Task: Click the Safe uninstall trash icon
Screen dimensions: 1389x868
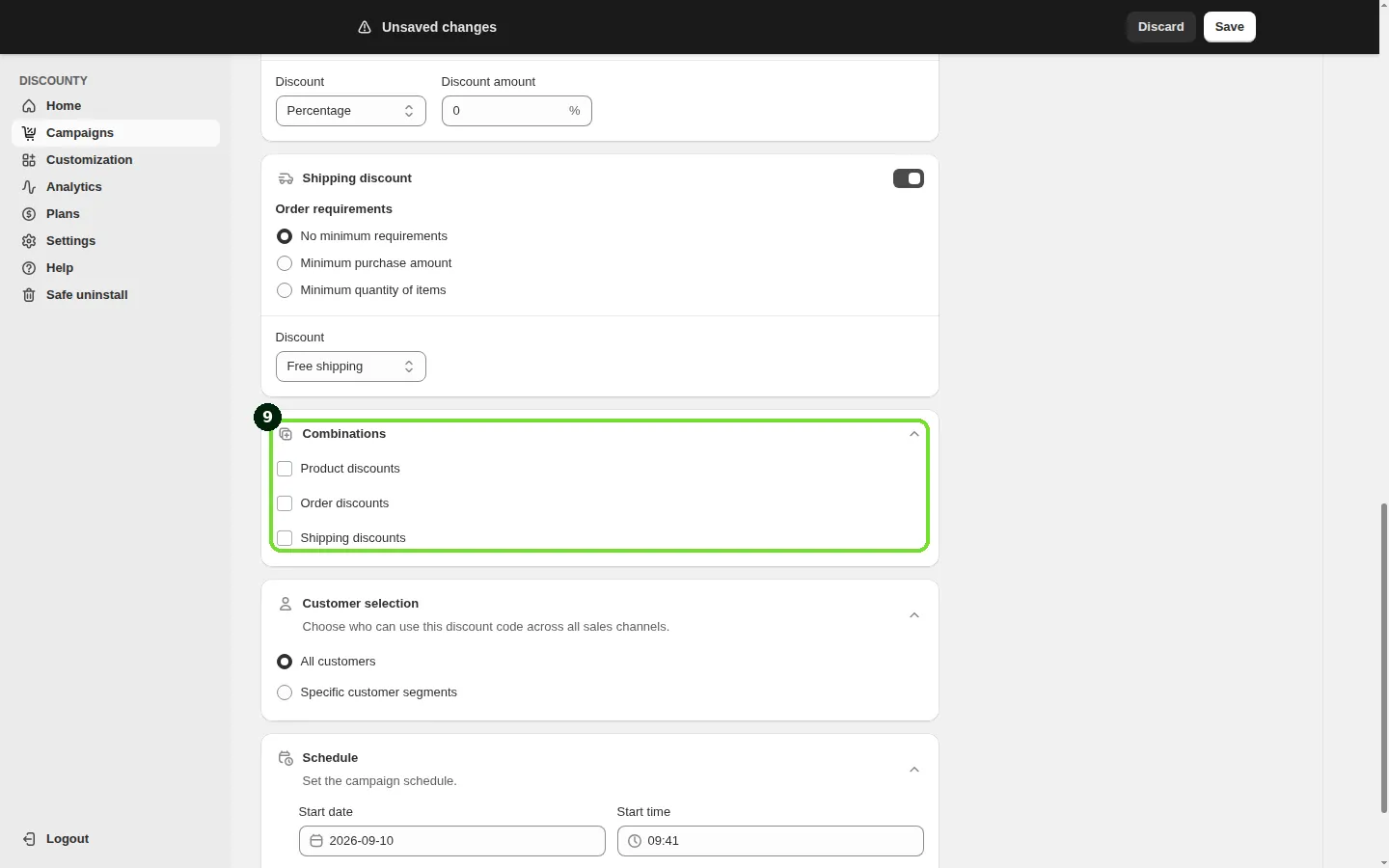Action: pos(29,295)
